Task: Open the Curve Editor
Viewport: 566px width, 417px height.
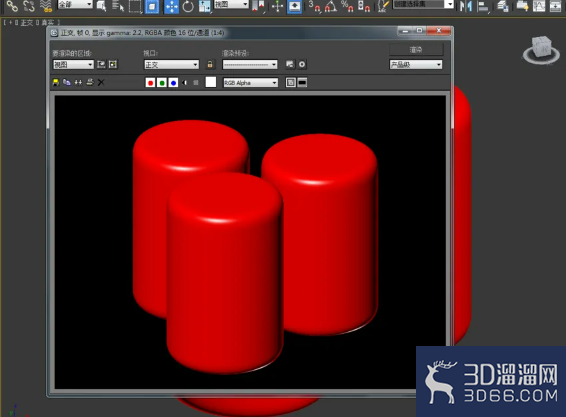Action: click(x=539, y=6)
